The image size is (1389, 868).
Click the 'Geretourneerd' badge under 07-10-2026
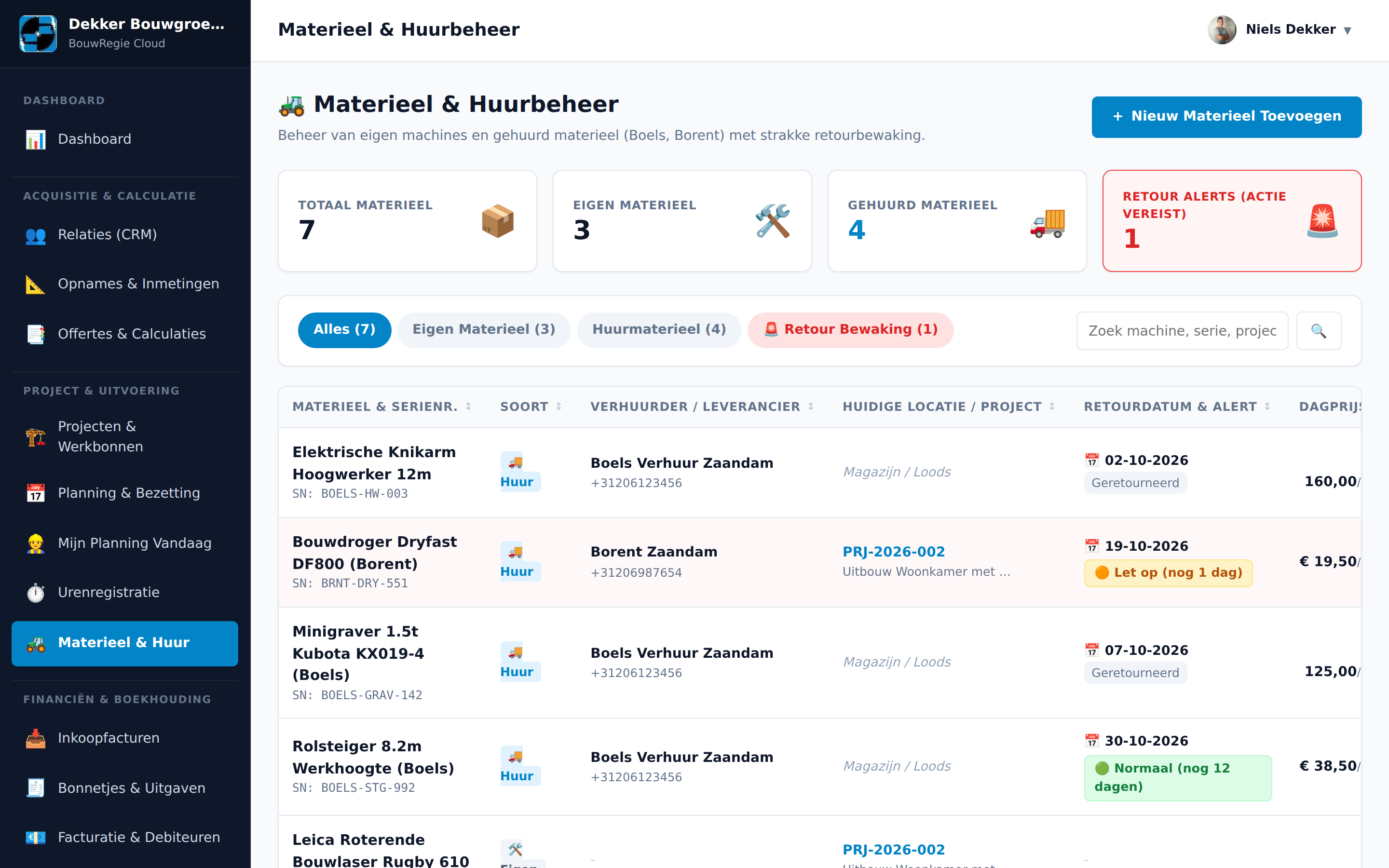coord(1135,673)
